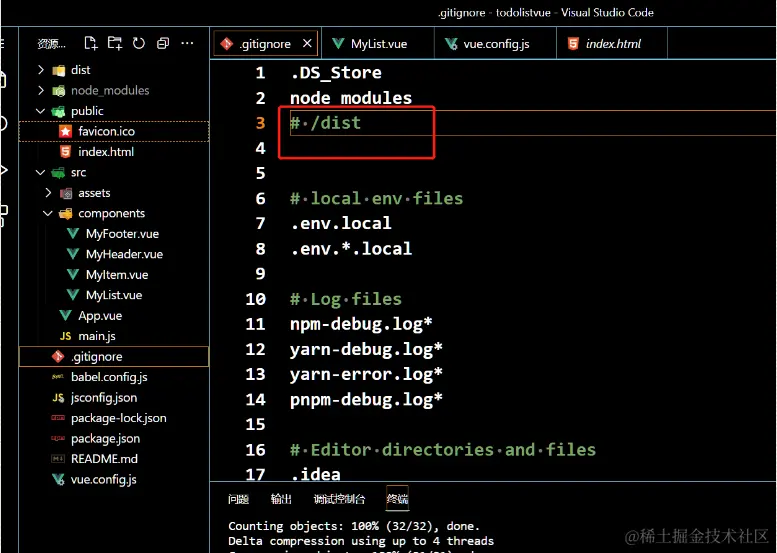The height and width of the screenshot is (553, 777).
Task: Click the favicon.ico star icon
Action: [65, 131]
